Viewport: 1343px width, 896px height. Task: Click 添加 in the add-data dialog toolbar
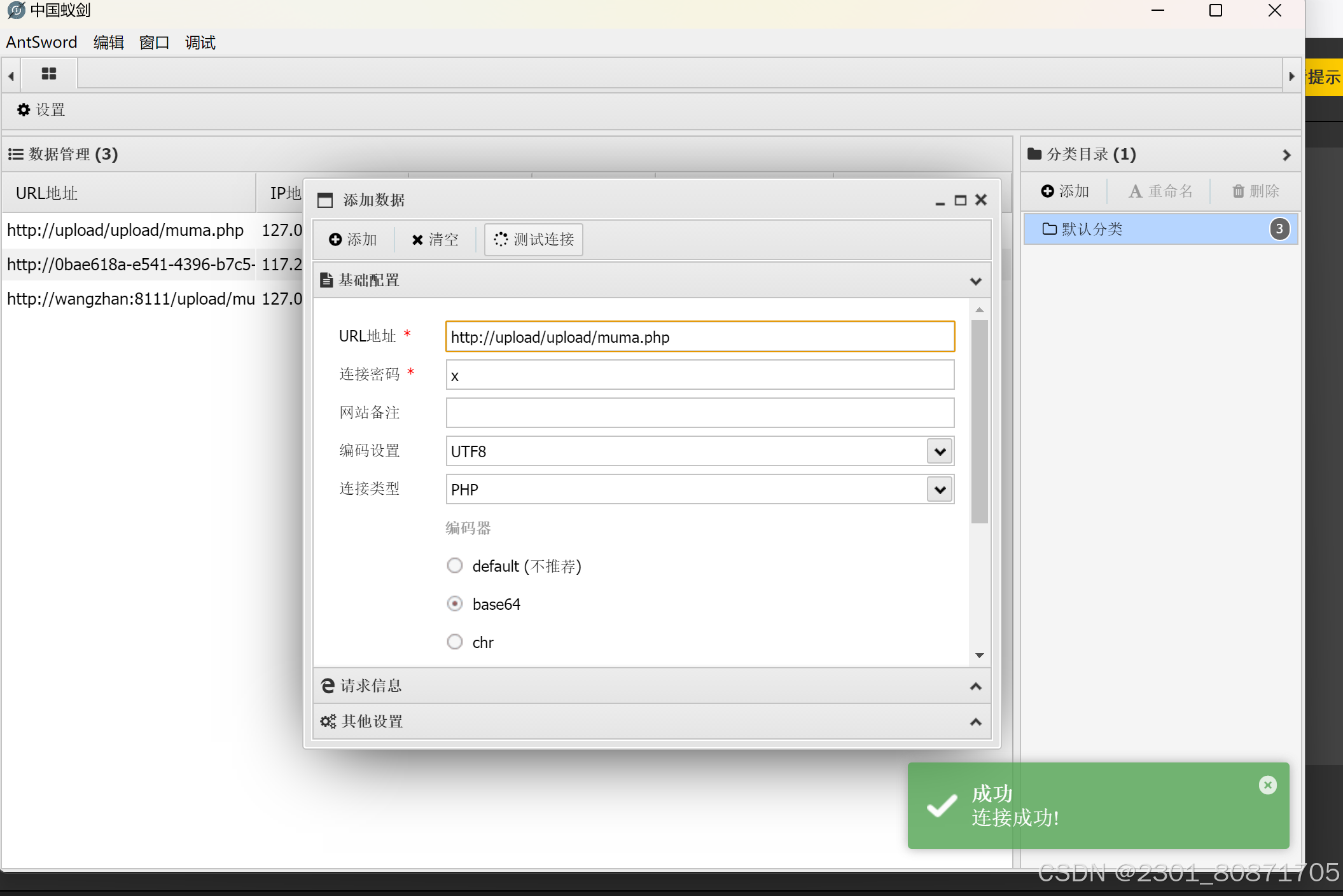tap(353, 240)
